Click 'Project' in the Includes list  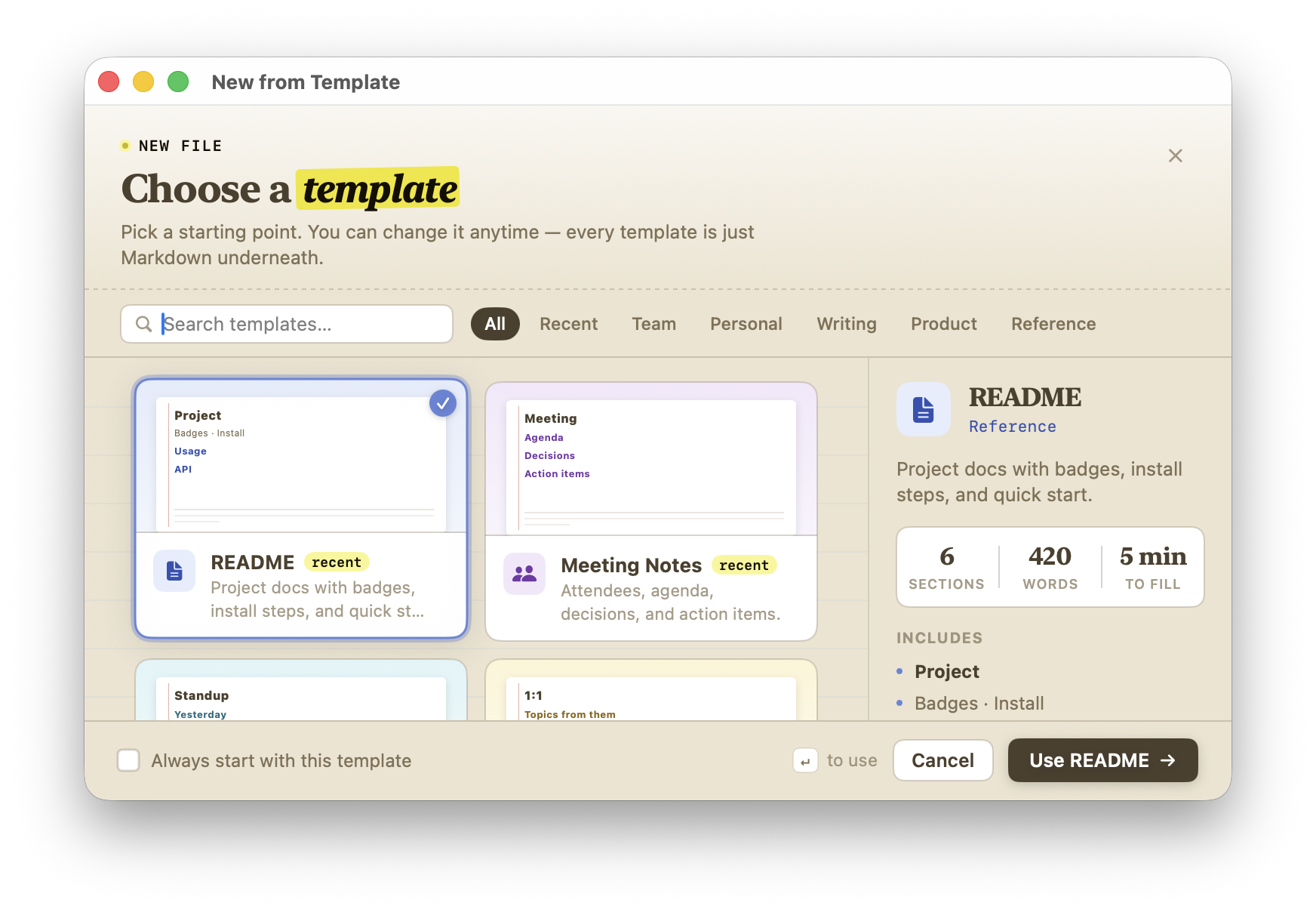(x=946, y=672)
